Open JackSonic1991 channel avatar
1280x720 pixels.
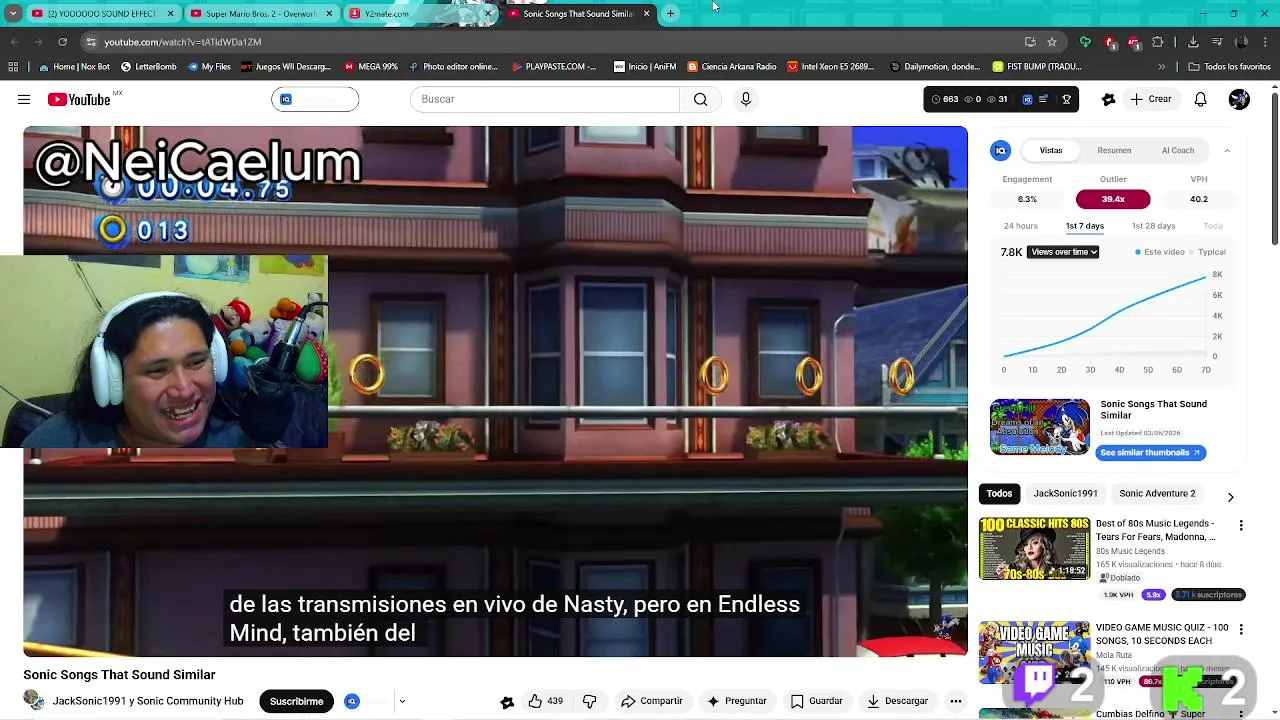(34, 701)
